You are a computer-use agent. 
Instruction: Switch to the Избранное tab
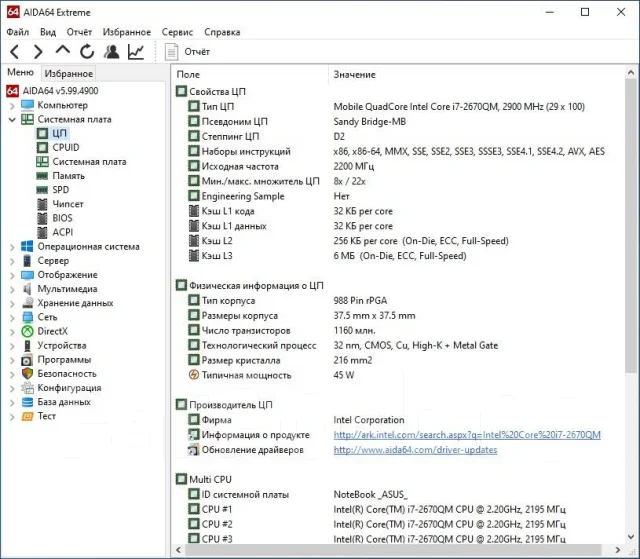69,73
